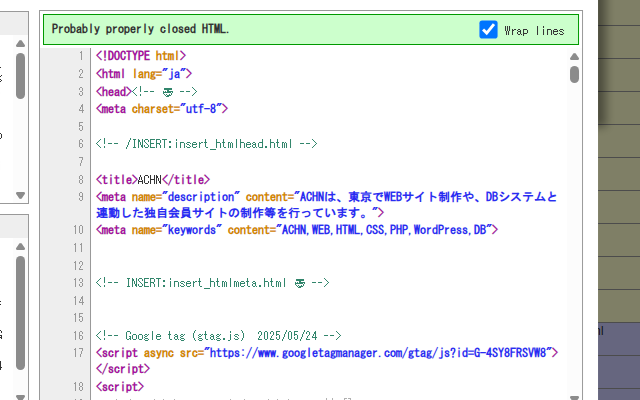640x400 pixels.
Task: Click the INSERT:insert_htmlmeta.html comment line
Action: pos(212,283)
